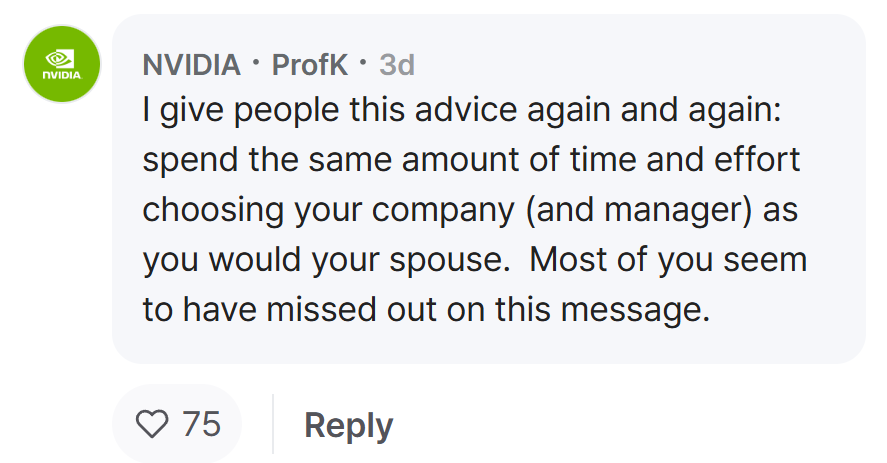Like the comment with the heart icon
This screenshot has width=887, height=463.
point(152,424)
